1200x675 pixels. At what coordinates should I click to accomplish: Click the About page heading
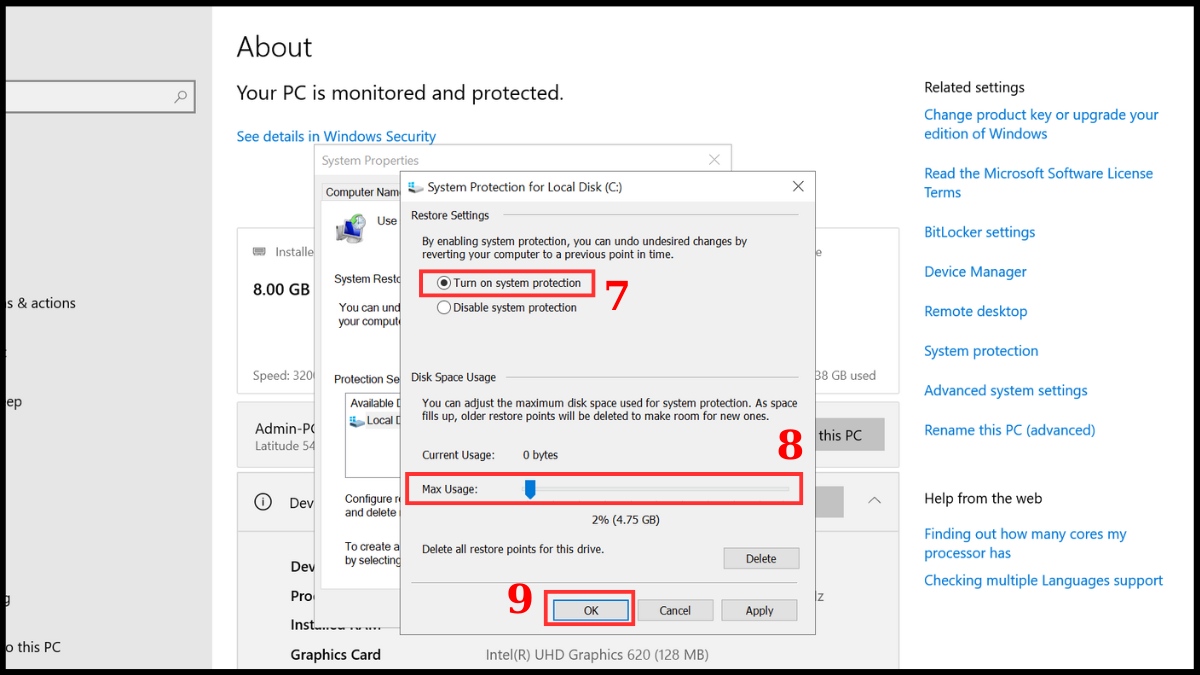tap(274, 47)
